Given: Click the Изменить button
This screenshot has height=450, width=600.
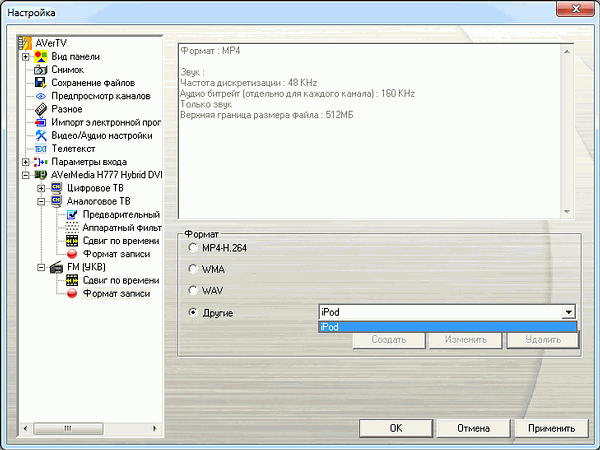Looking at the screenshot, I should 466,340.
